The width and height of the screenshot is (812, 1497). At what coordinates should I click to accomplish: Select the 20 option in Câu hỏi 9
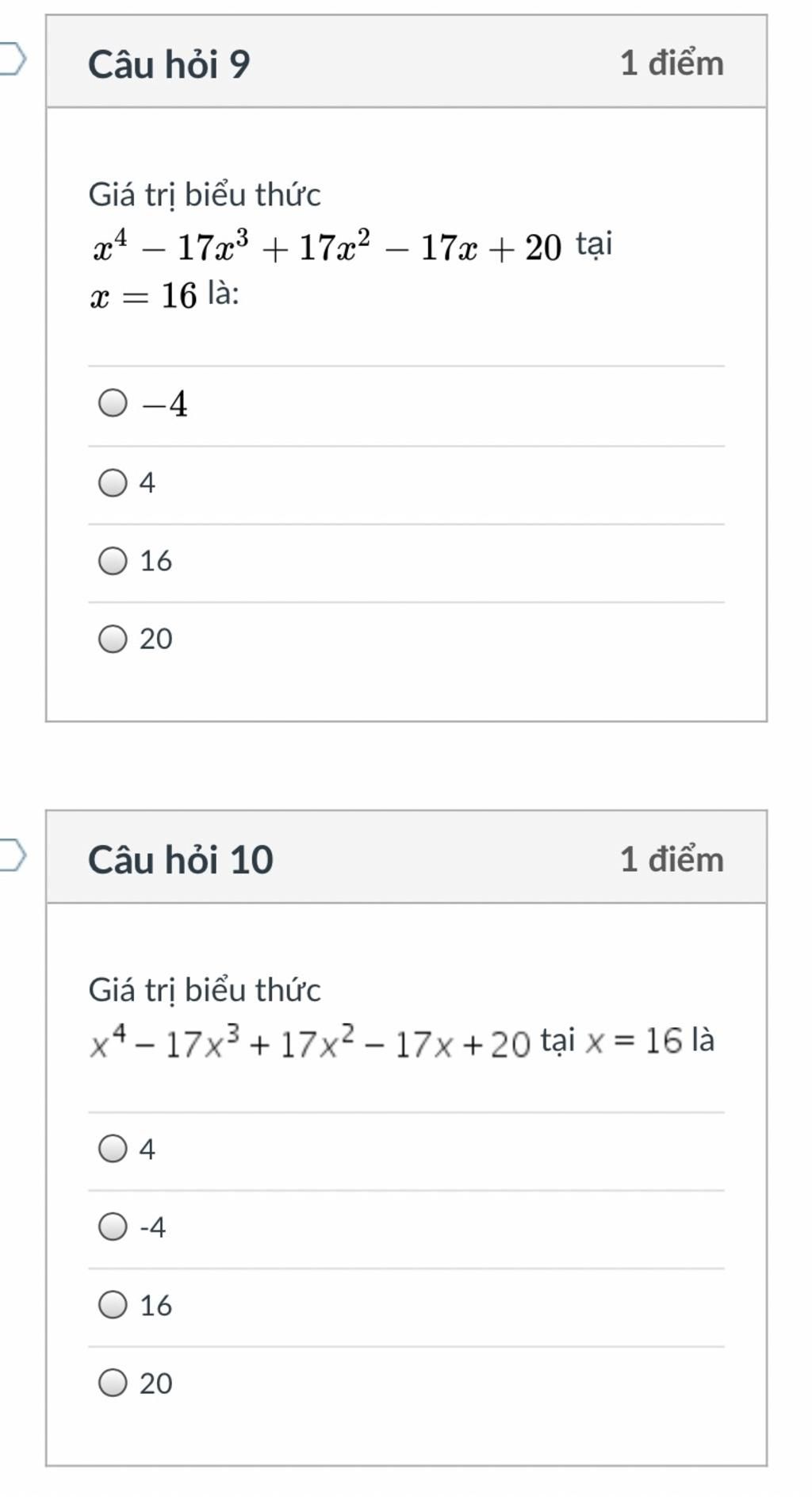coord(113,639)
